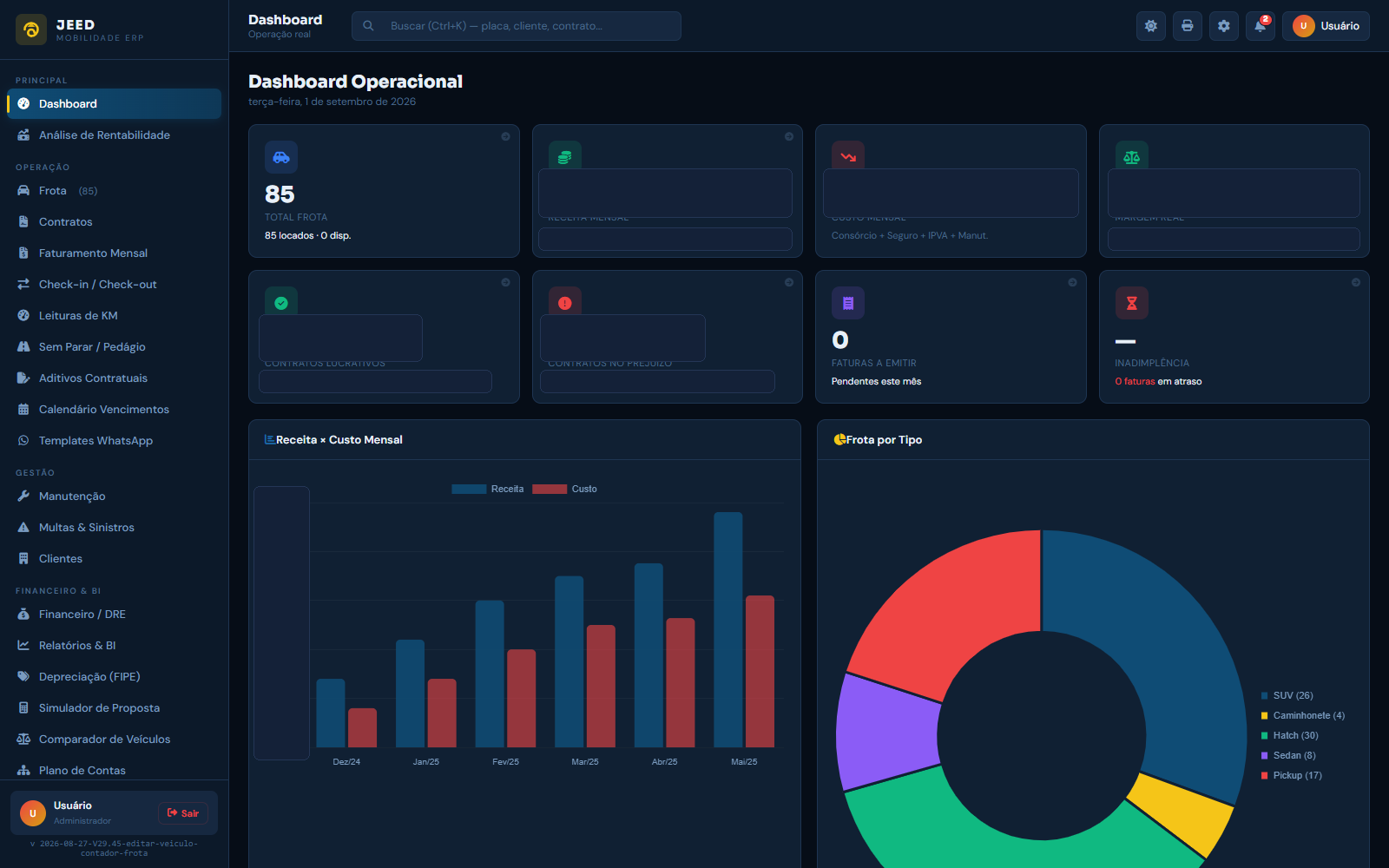Click the Relatórios & BI chart icon

pyautogui.click(x=23, y=645)
